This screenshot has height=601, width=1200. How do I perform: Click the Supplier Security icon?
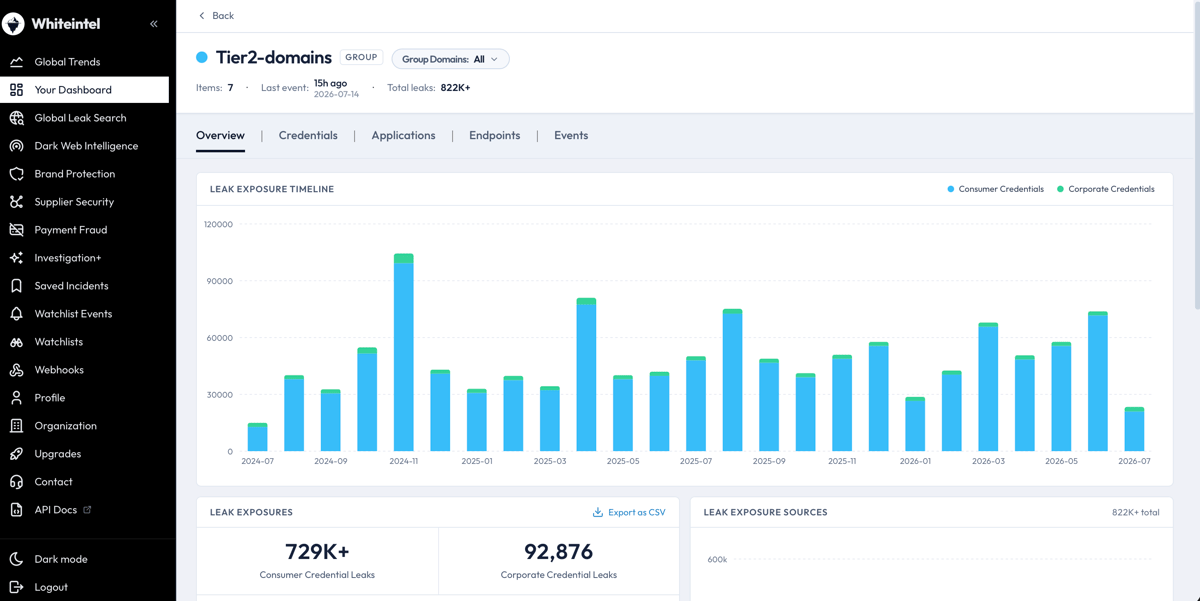[16, 202]
